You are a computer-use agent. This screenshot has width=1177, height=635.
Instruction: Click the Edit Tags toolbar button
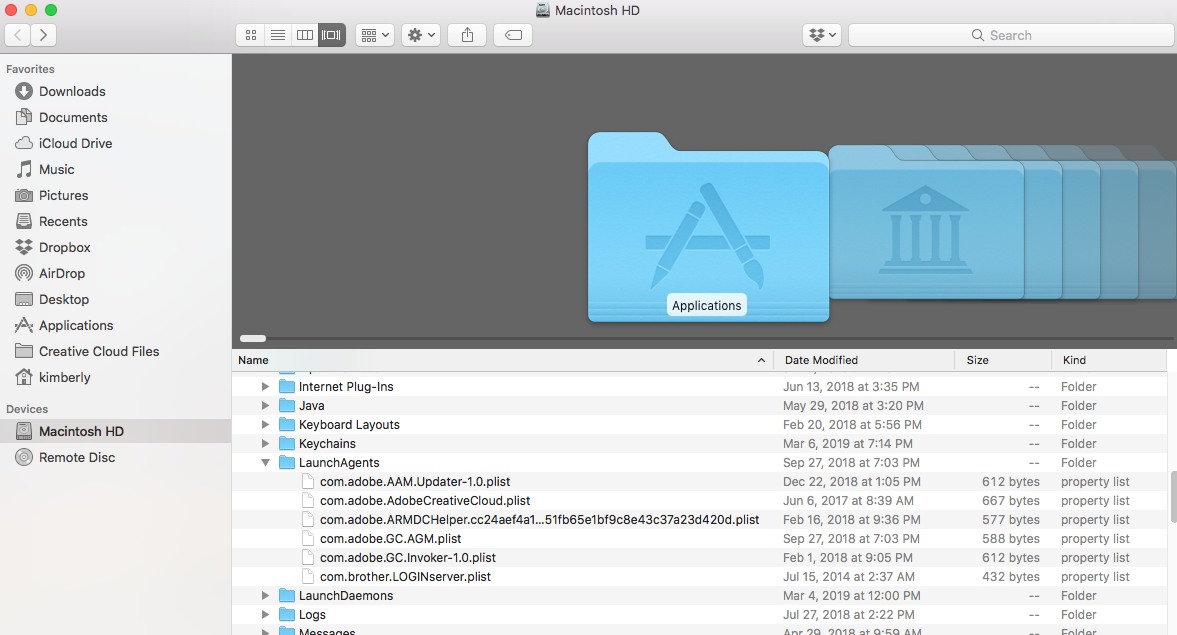(x=513, y=35)
